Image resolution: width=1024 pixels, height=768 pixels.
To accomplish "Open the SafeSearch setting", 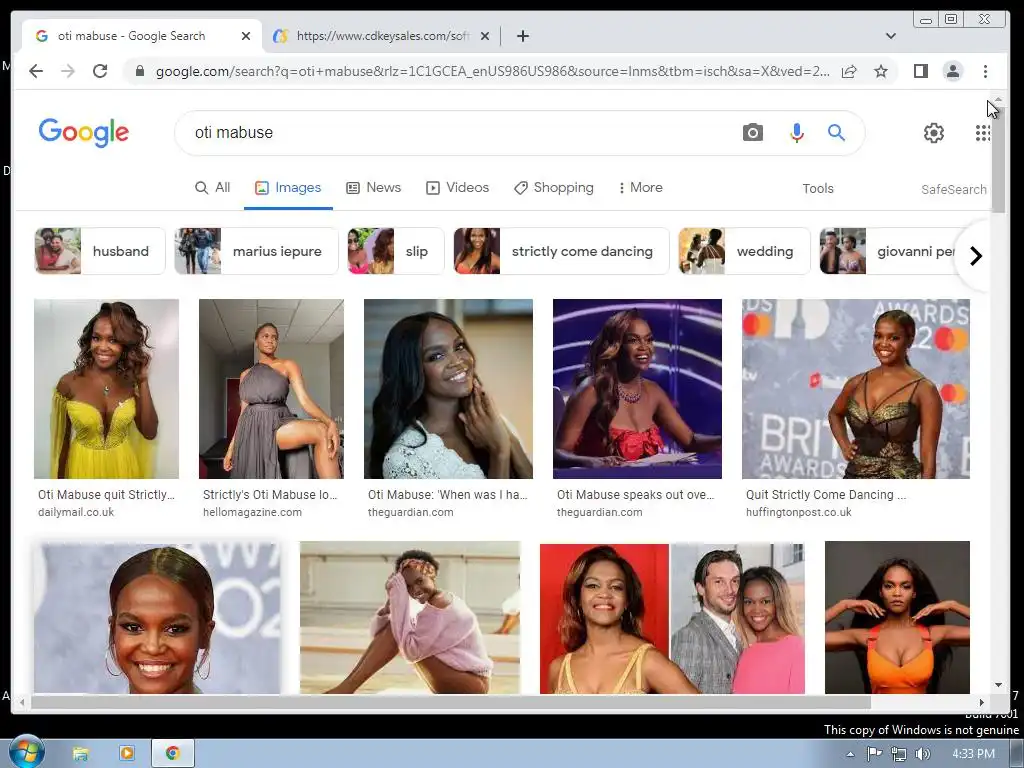I will click(953, 189).
